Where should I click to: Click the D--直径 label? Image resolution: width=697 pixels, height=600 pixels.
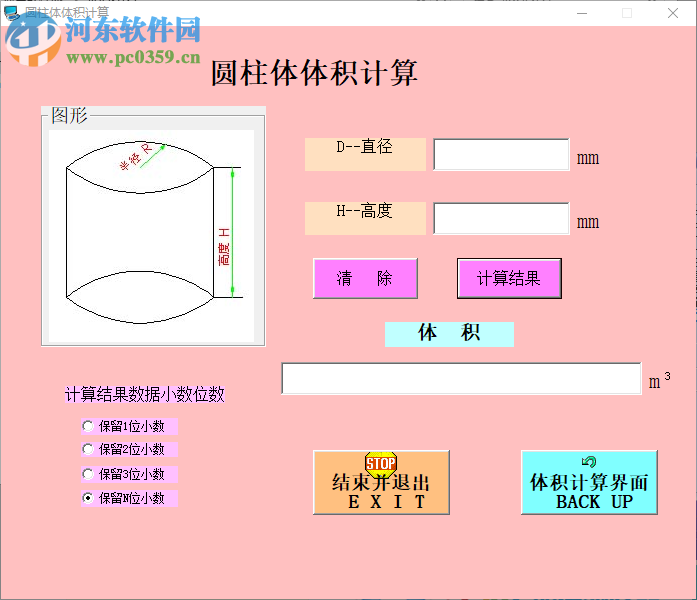pyautogui.click(x=365, y=154)
